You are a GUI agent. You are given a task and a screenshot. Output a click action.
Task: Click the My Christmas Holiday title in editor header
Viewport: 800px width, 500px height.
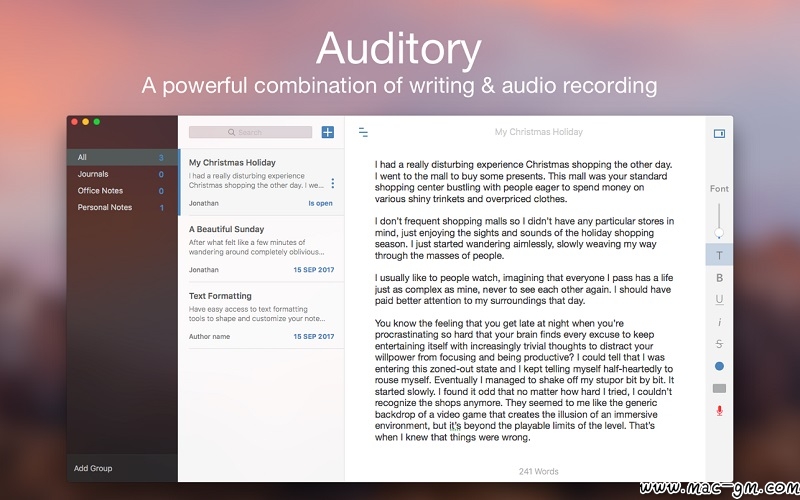pyautogui.click(x=538, y=132)
